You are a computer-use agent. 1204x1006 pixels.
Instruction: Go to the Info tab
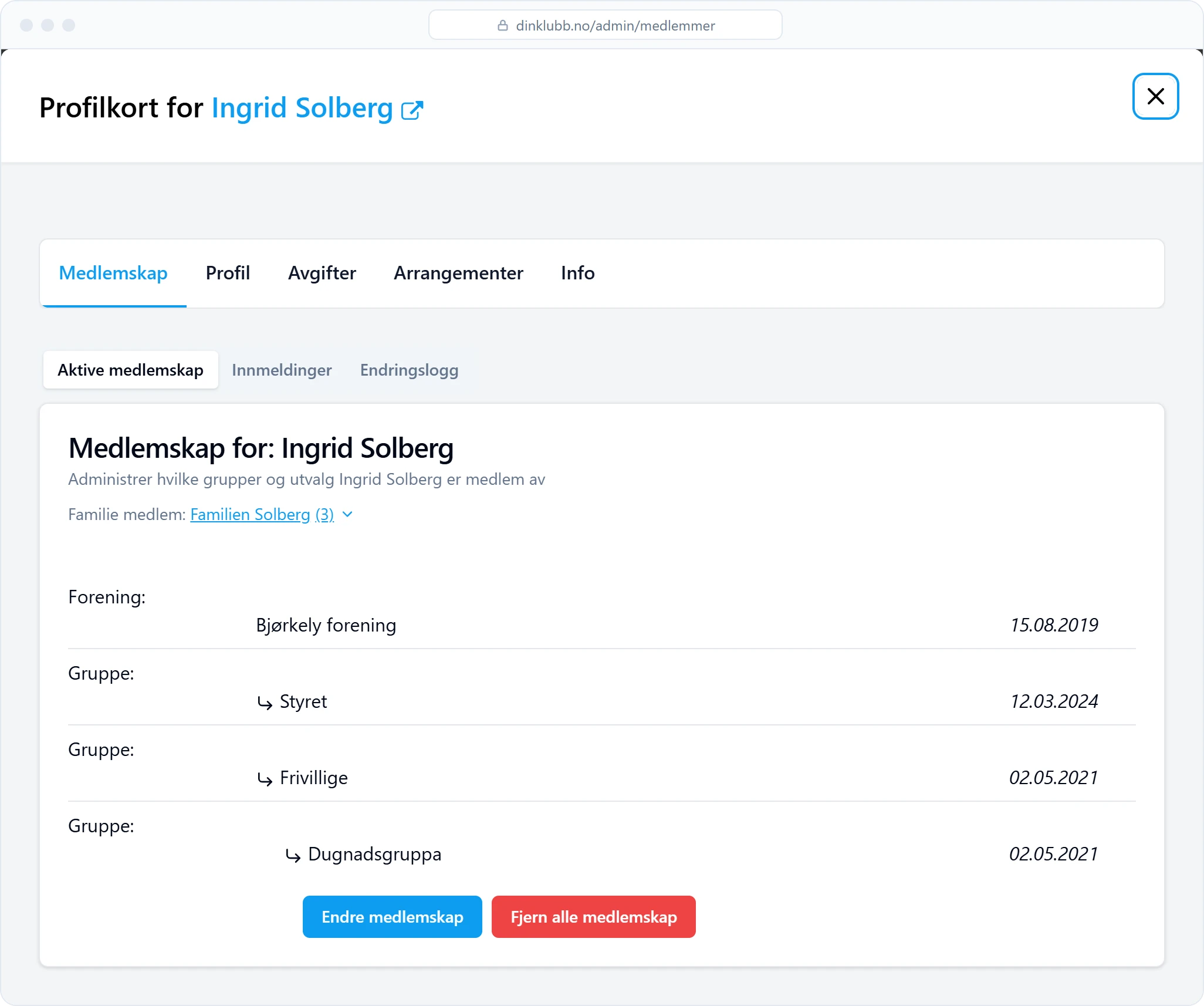click(577, 273)
